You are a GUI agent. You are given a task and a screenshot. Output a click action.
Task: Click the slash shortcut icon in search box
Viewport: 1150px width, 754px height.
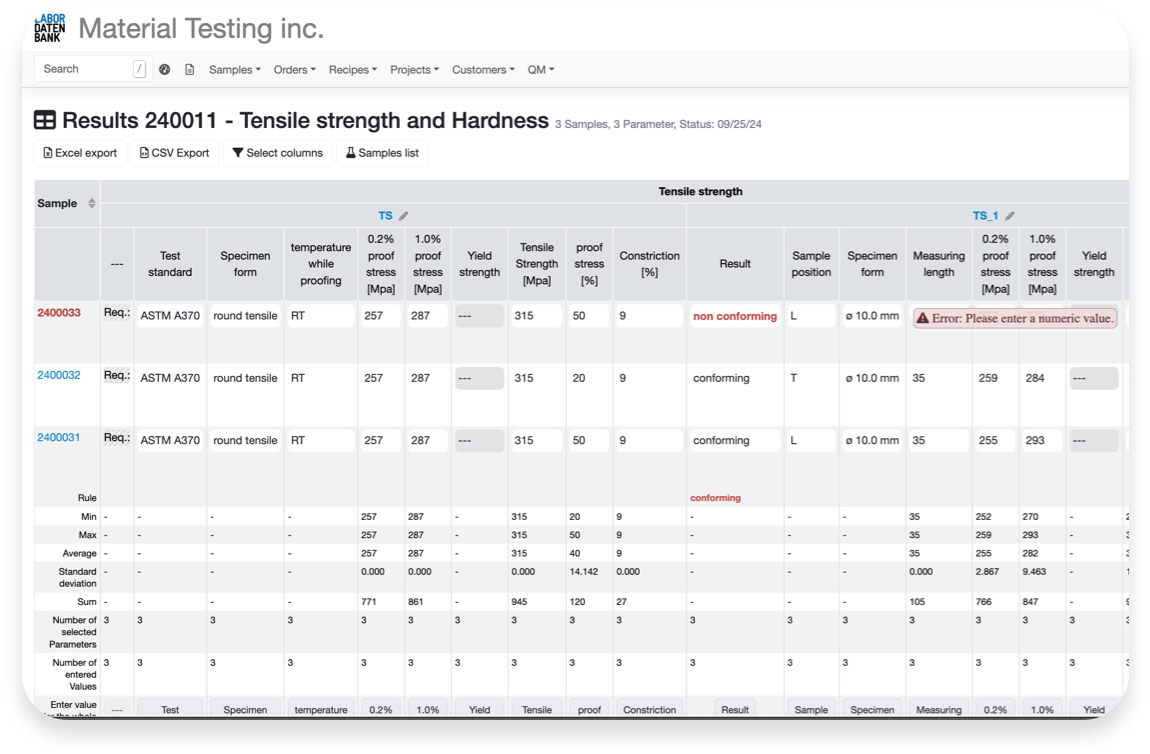coord(139,69)
